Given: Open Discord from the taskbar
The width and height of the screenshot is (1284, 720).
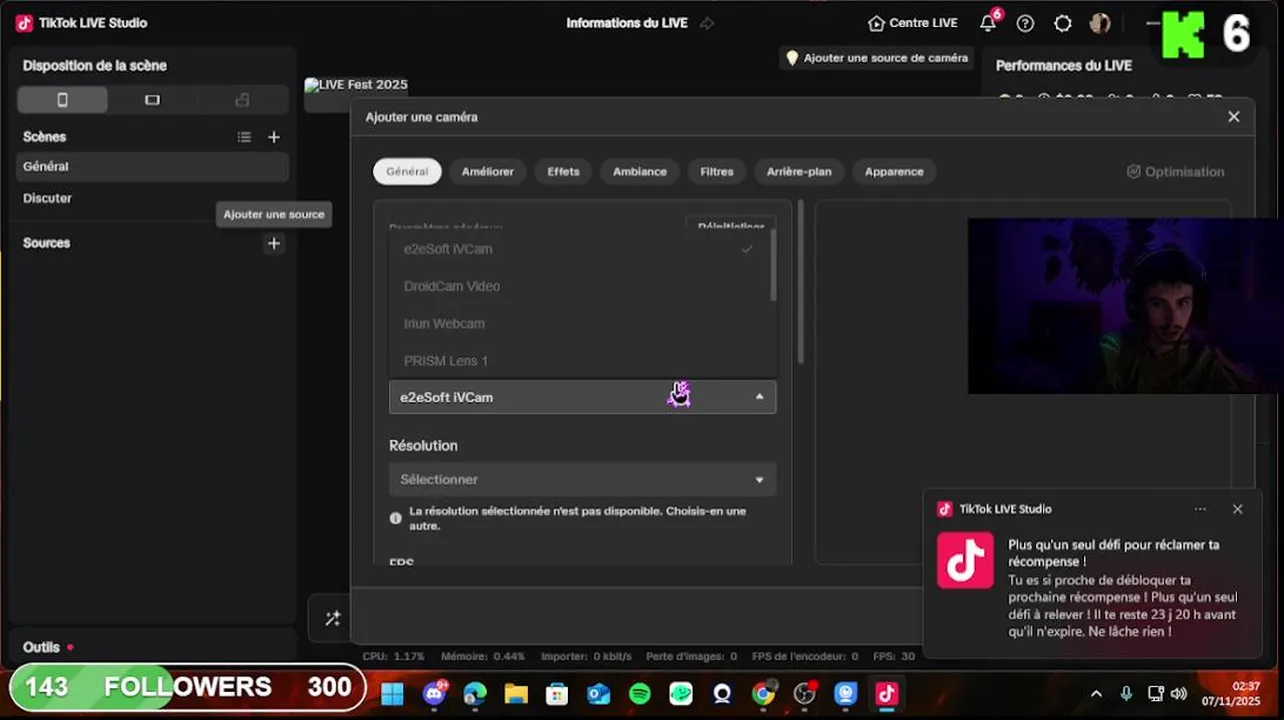Looking at the screenshot, I should 434,694.
